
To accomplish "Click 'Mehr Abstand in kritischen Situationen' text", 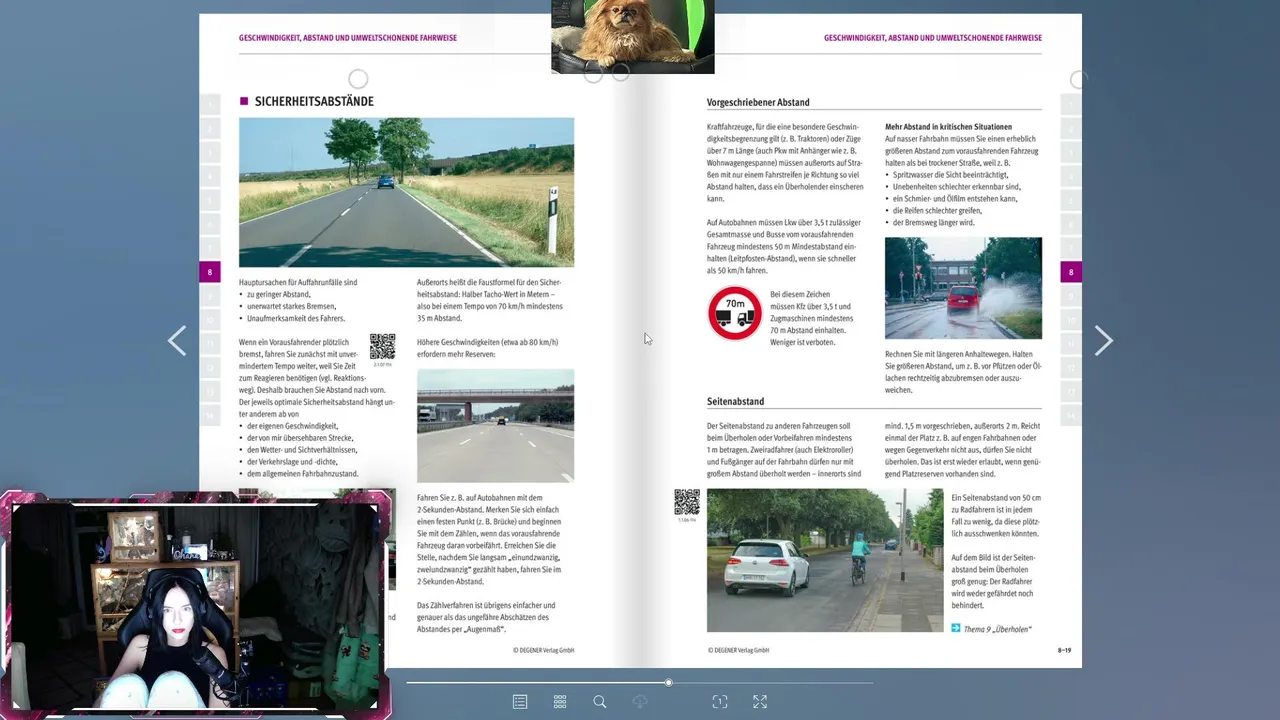I will (x=948, y=127).
